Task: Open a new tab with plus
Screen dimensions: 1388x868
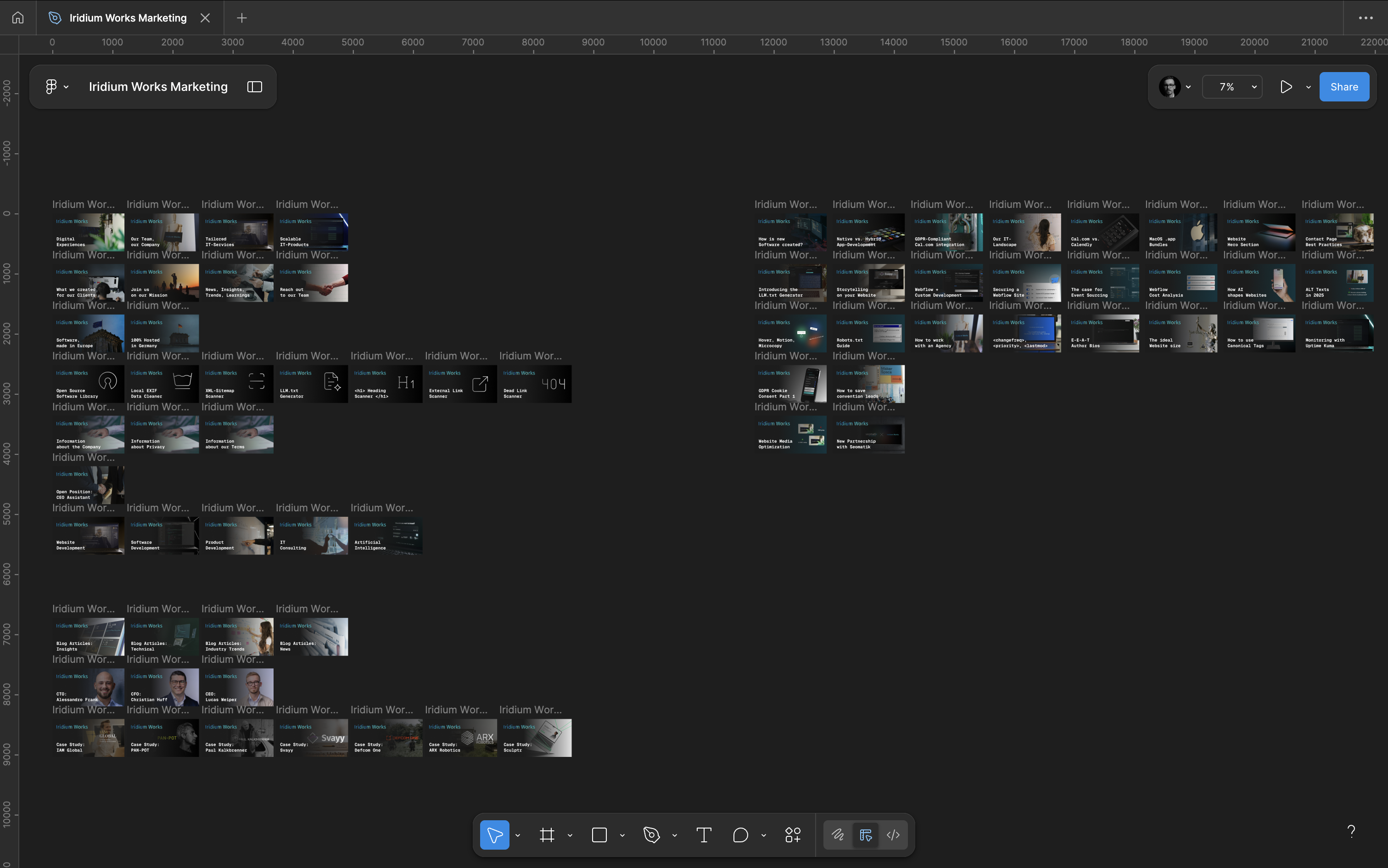Action: (x=242, y=18)
